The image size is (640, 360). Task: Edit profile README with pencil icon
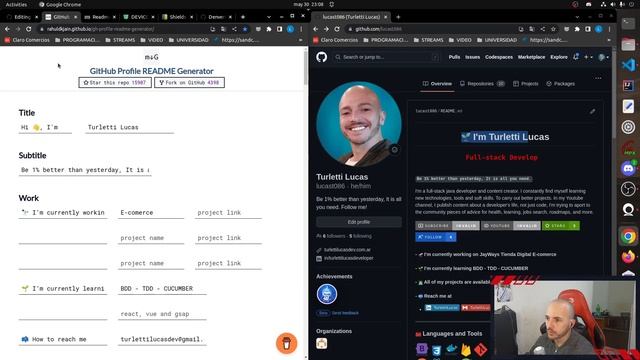[592, 111]
